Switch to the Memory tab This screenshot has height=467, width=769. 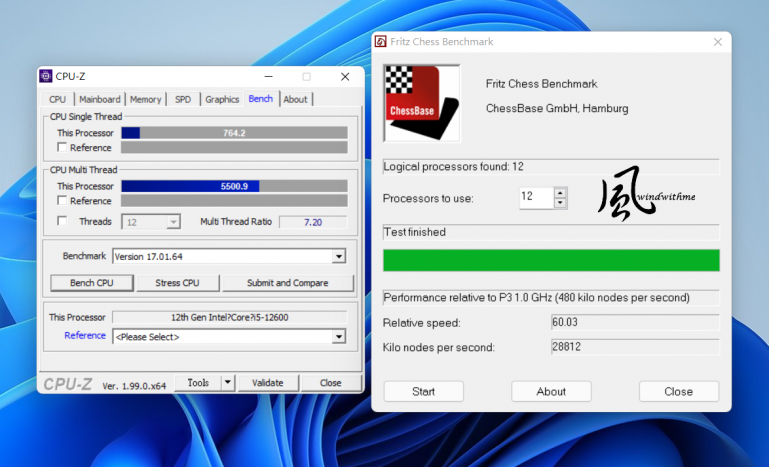(x=145, y=99)
